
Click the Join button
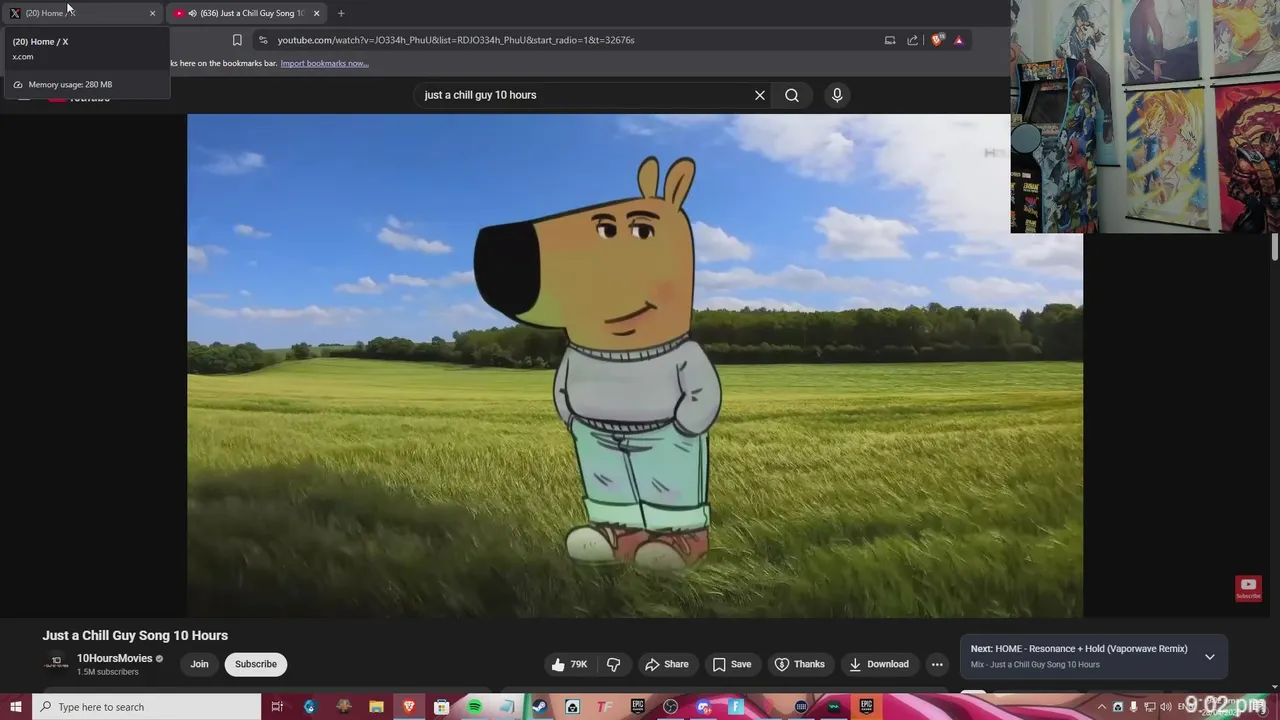(200, 664)
